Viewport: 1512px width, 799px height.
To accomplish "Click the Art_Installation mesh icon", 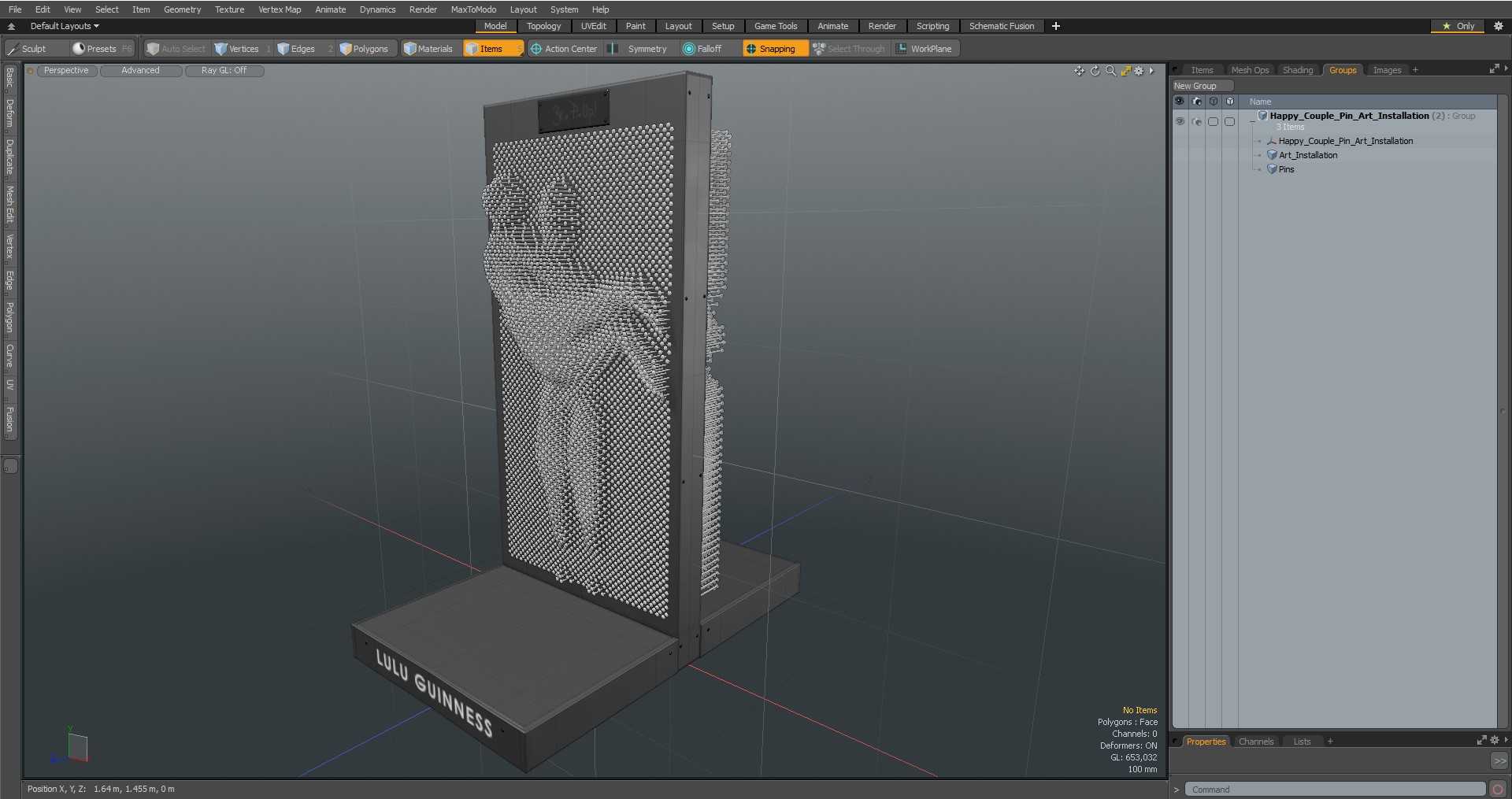I will click(1272, 155).
